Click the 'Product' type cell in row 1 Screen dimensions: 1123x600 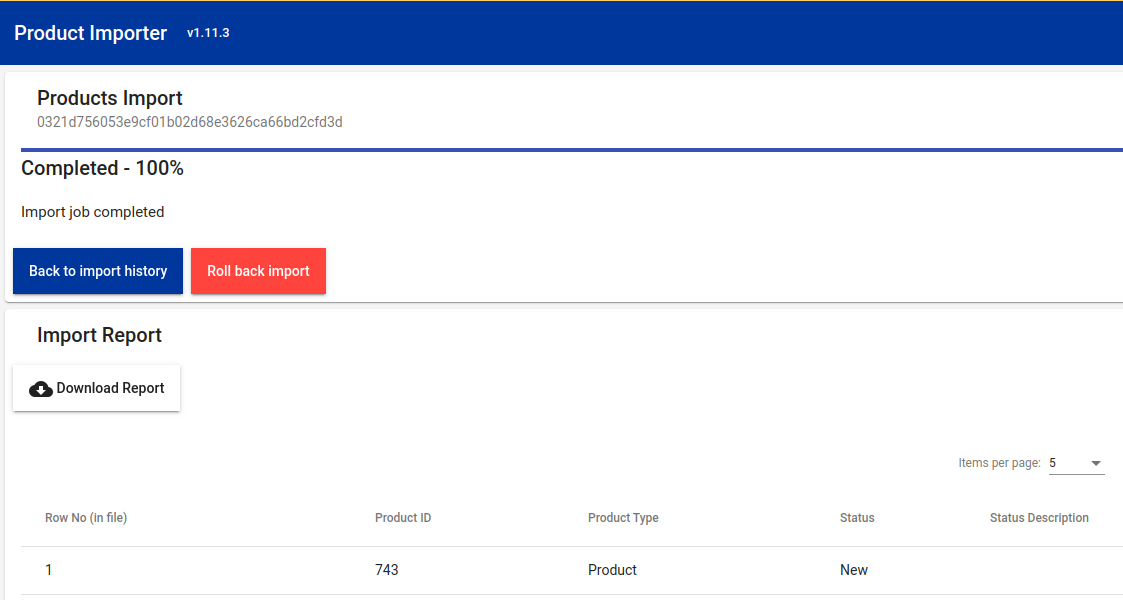[x=612, y=570]
